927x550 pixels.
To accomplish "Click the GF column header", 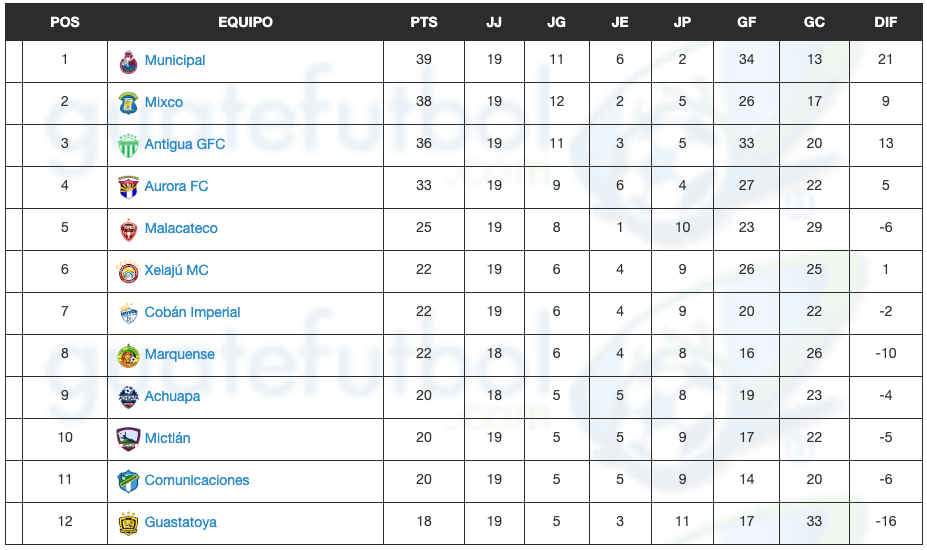I will pyautogui.click(x=746, y=22).
